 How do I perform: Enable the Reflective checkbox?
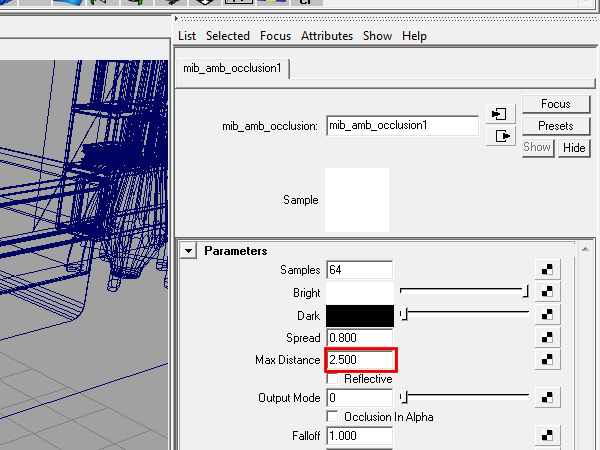tap(333, 379)
